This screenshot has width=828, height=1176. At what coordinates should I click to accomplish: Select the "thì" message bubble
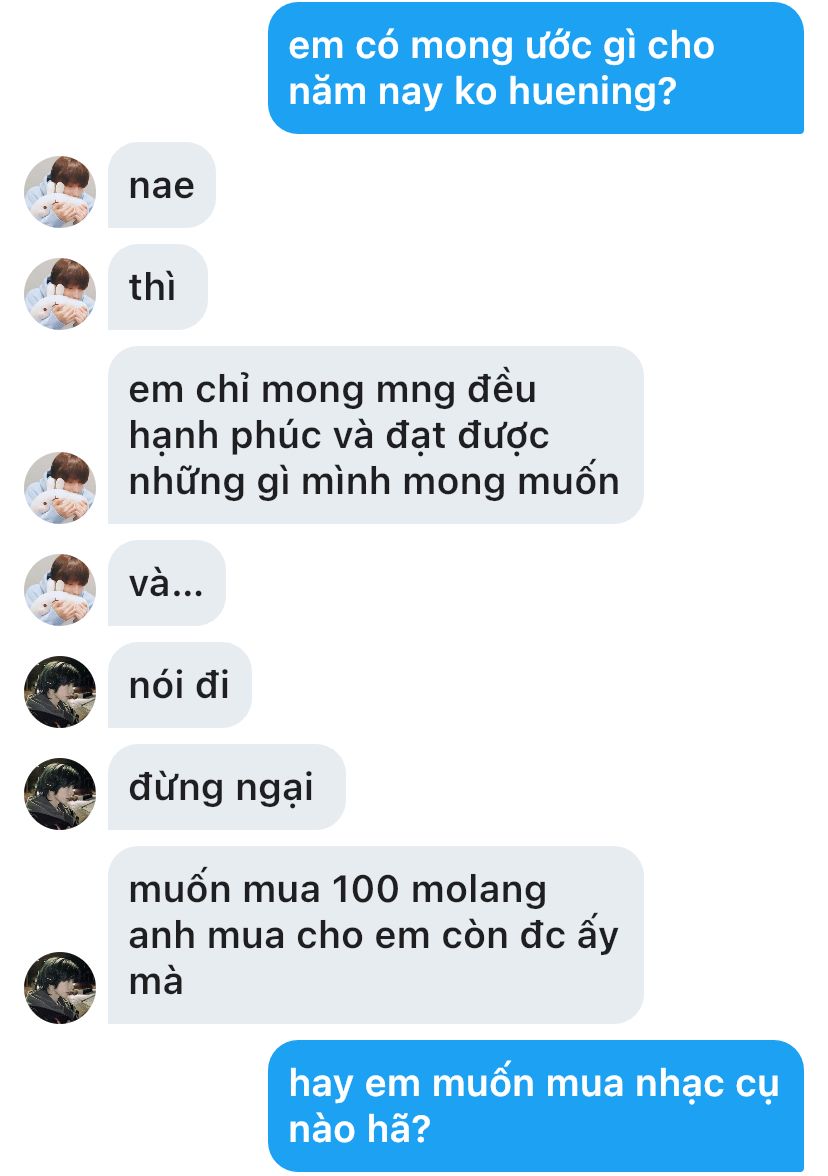click(158, 287)
